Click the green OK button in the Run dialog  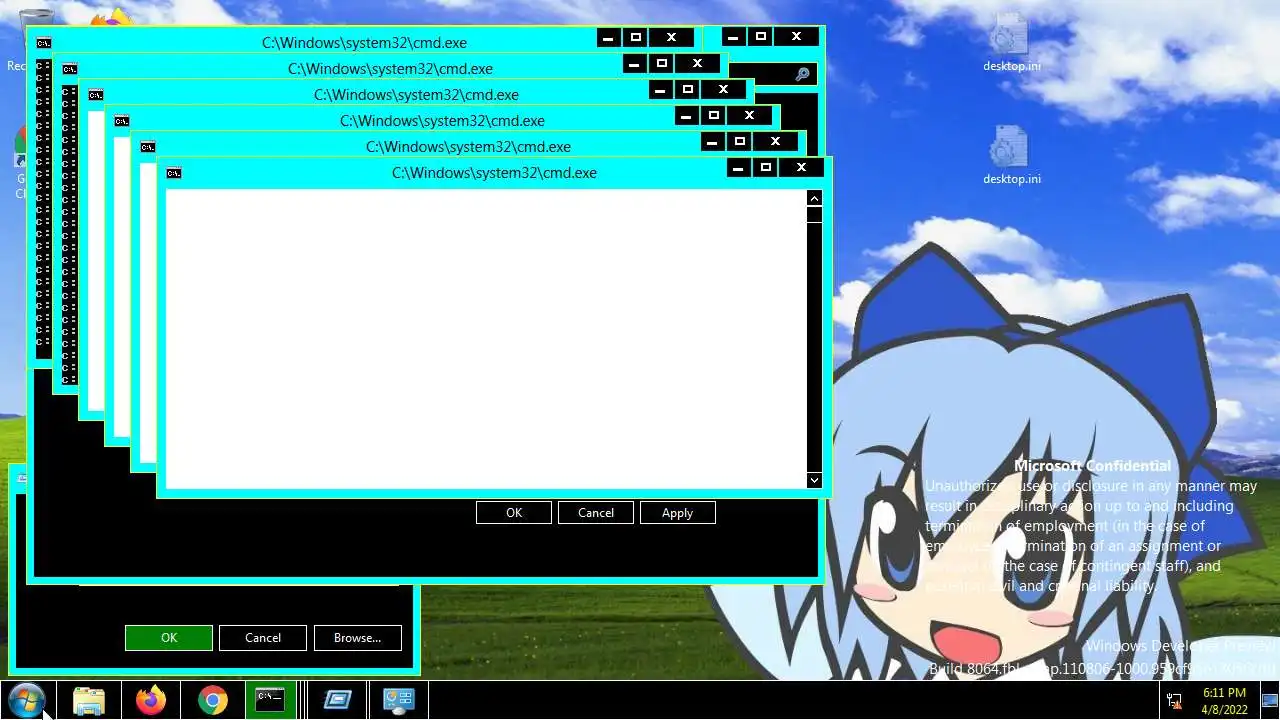[x=169, y=638]
